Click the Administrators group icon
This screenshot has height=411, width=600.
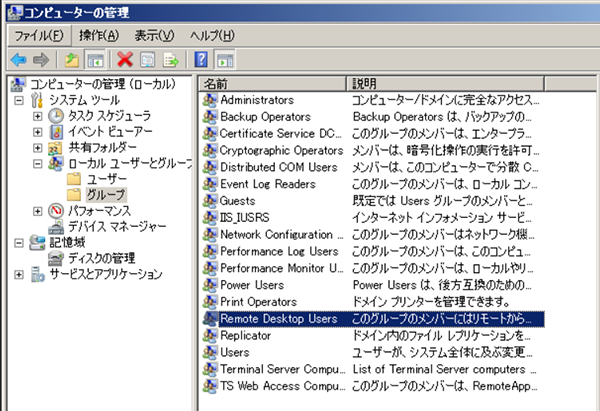click(210, 100)
